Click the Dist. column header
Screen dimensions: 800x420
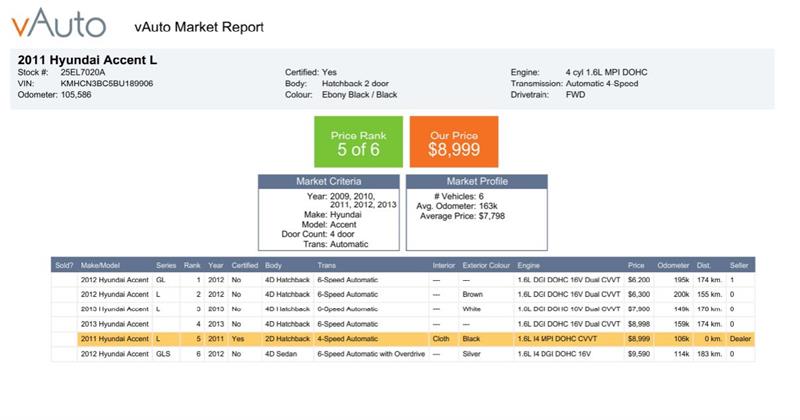coord(704,265)
